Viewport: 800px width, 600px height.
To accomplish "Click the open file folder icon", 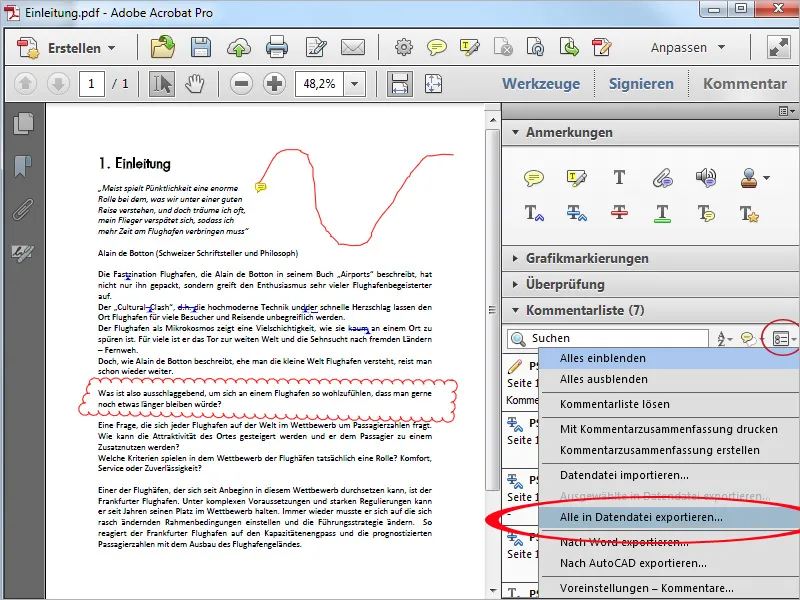I will 163,47.
